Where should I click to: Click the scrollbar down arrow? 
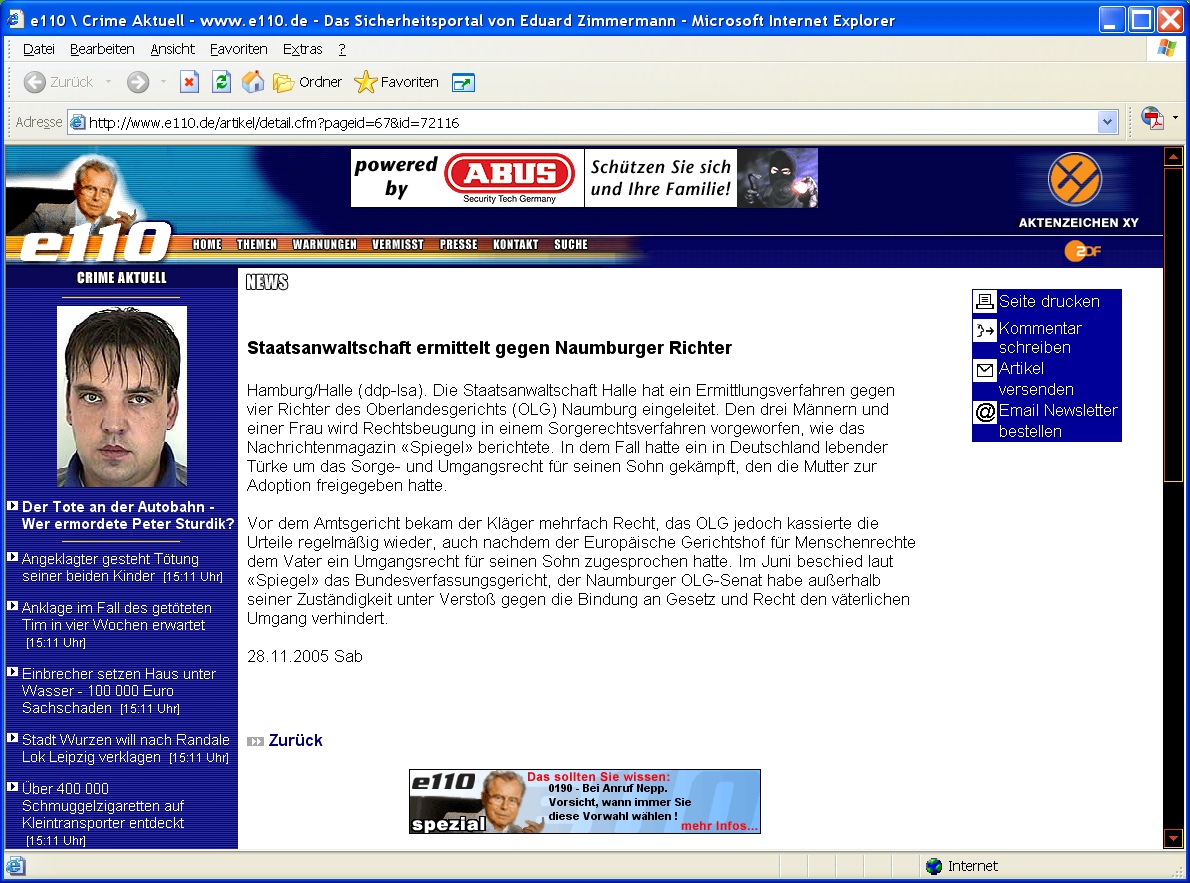[x=1173, y=838]
